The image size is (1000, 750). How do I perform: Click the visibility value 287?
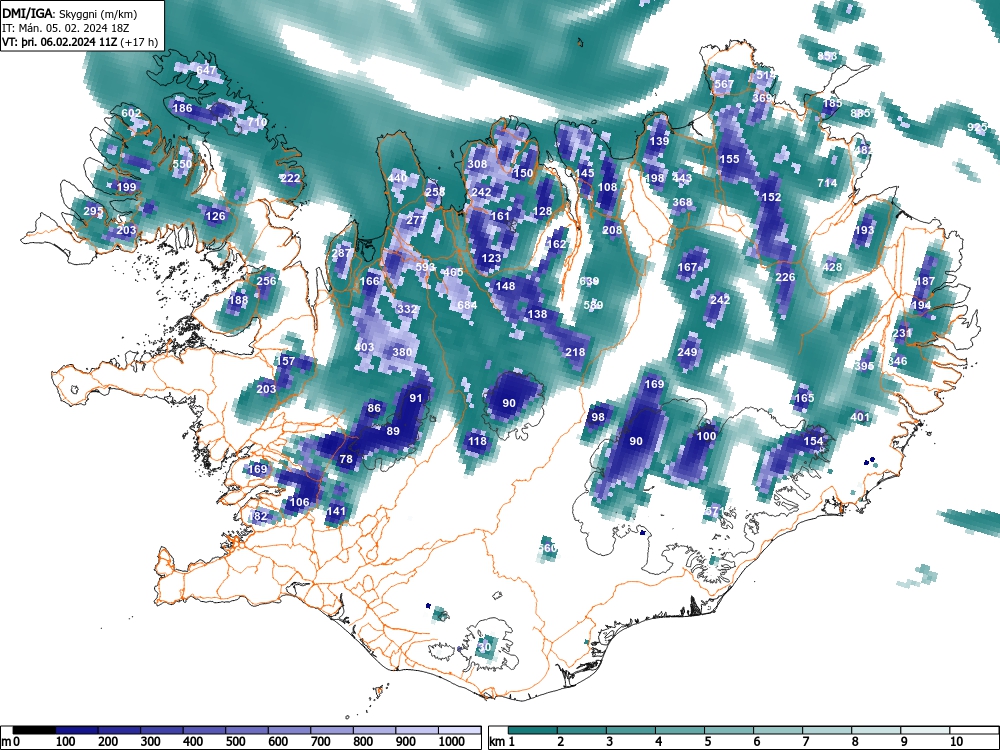click(342, 253)
